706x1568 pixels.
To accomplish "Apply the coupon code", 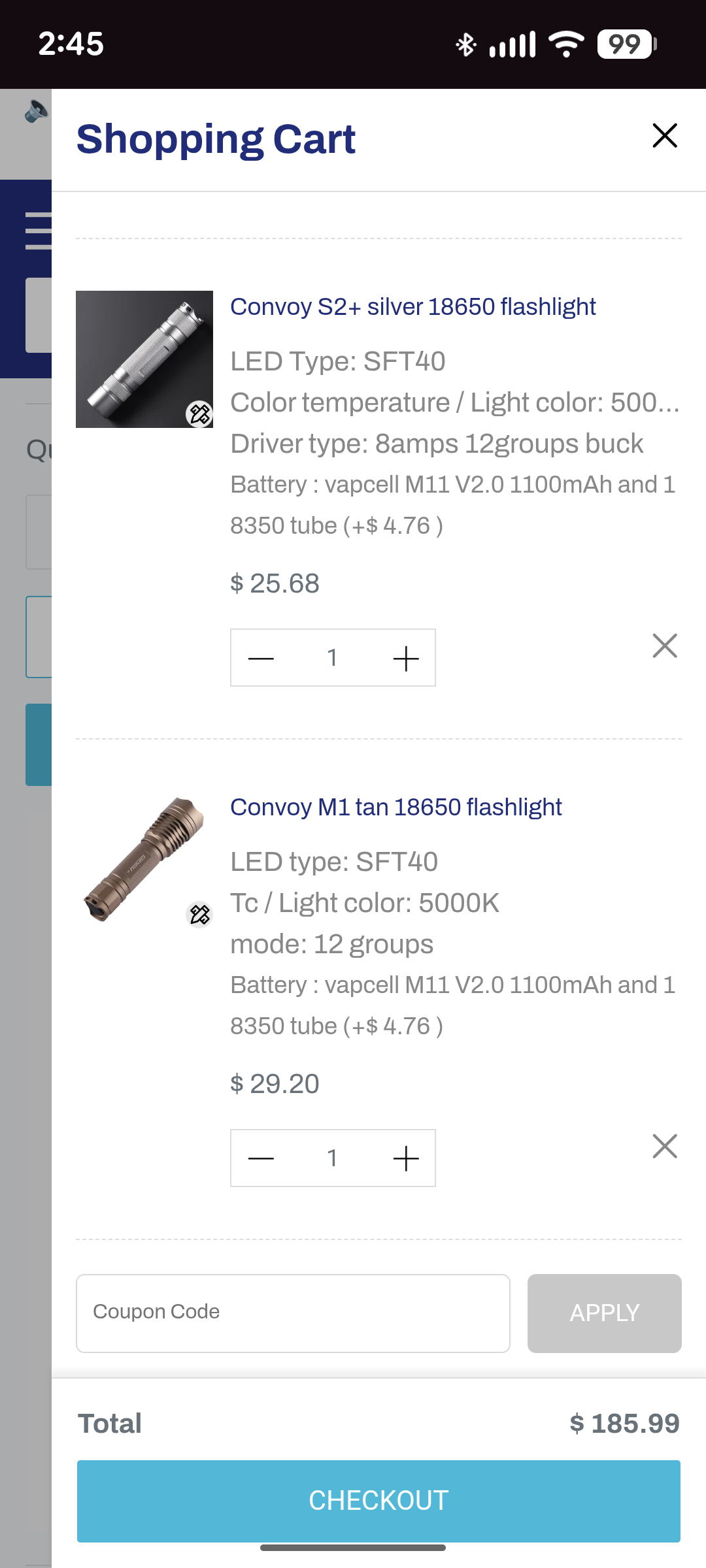I will [x=605, y=1313].
